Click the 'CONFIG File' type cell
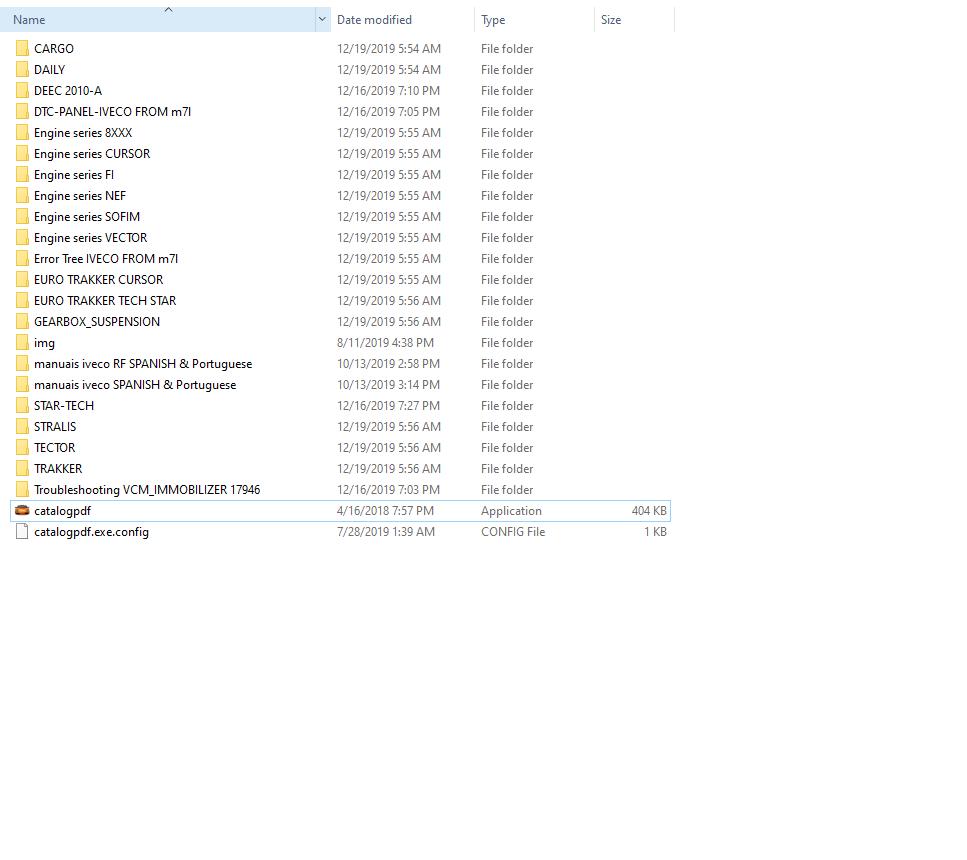This screenshot has width=967, height=860. (x=513, y=531)
